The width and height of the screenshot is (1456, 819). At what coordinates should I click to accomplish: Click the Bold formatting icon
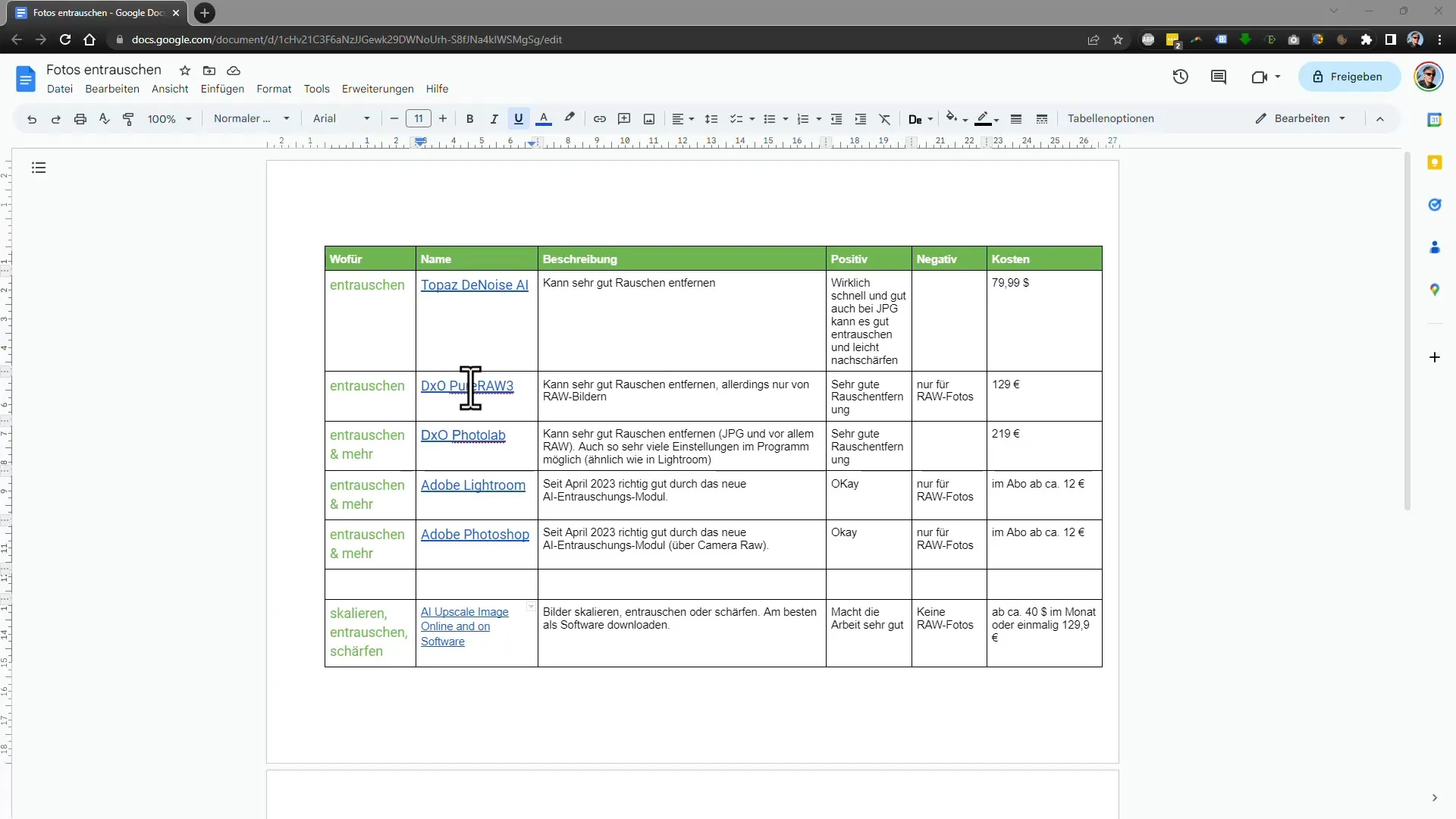point(469,118)
